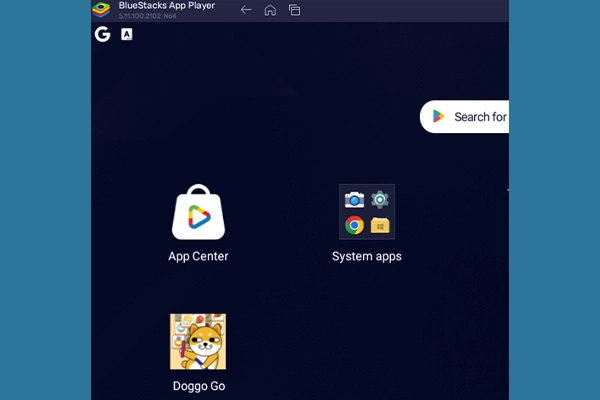Screen dimensions: 600x400
Task: Go back with the arrow button
Action: 246,10
